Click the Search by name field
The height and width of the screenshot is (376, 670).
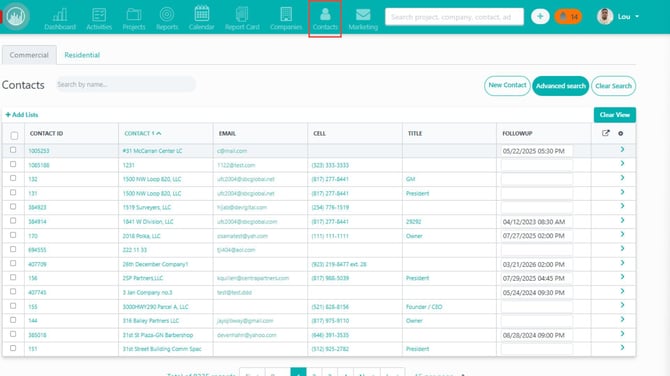pos(125,85)
